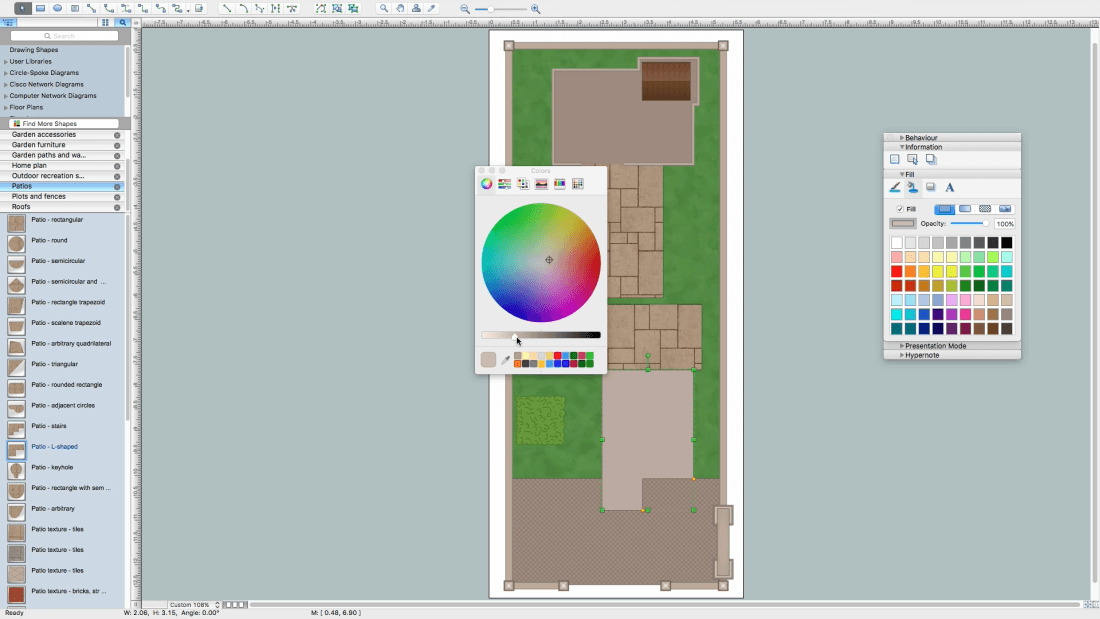1100x619 pixels.
Task: Click the zoom in magnifier icon
Action: (536, 8)
